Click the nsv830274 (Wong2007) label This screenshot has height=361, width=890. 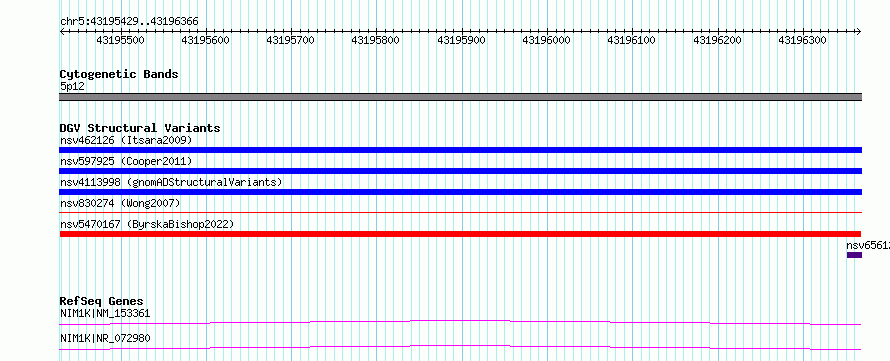coord(120,203)
